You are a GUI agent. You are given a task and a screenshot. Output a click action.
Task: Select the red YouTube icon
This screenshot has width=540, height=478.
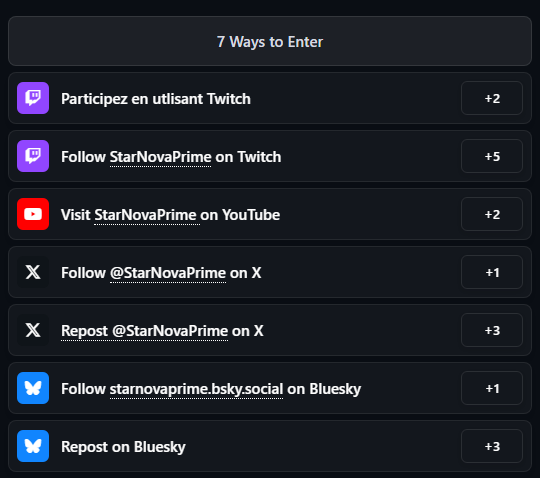tap(33, 214)
